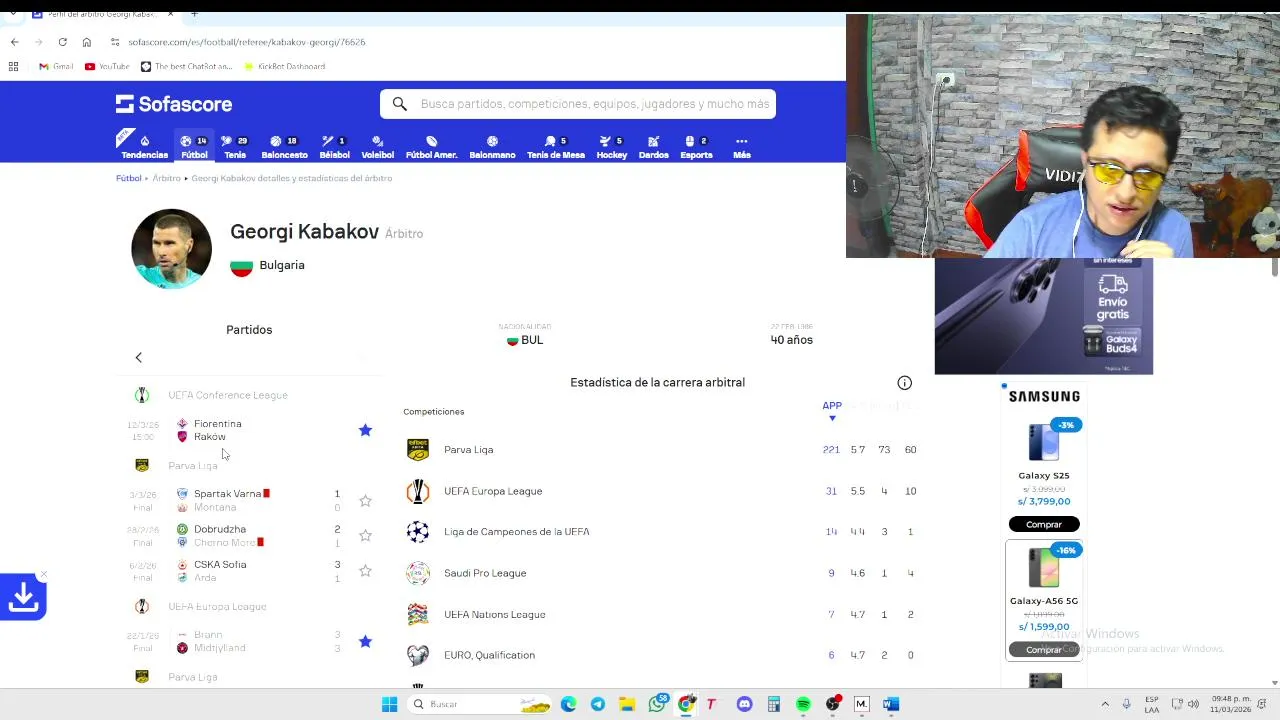Open Liga de Campeones de la UEFA
Screen dimensions: 1280x720
(660, 532)
